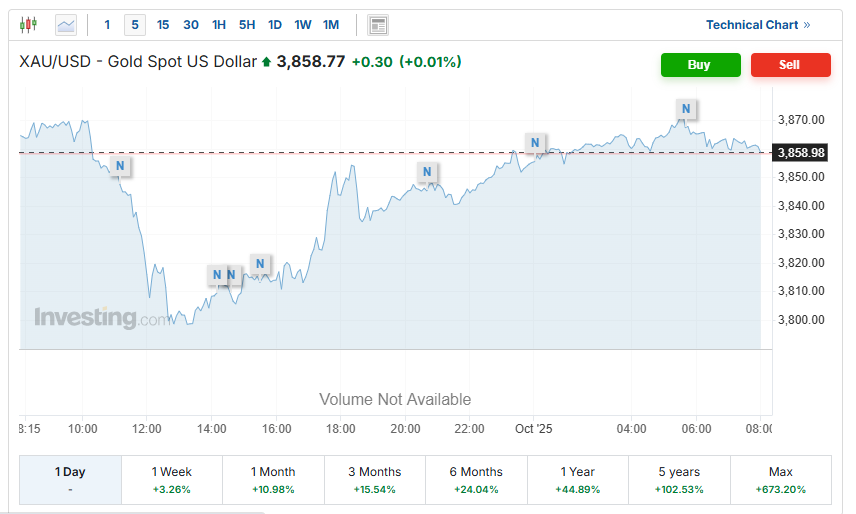
Task: Click the news layout icon in toolbar
Action: tap(377, 25)
